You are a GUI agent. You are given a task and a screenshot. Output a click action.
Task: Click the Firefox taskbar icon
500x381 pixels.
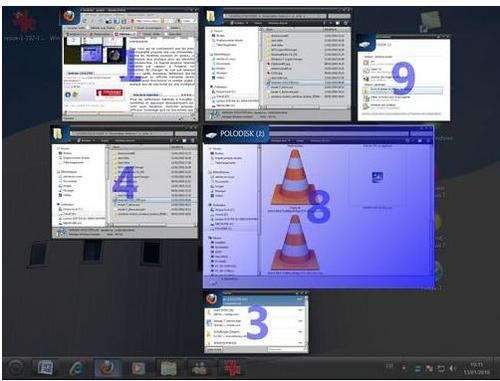tap(106, 368)
